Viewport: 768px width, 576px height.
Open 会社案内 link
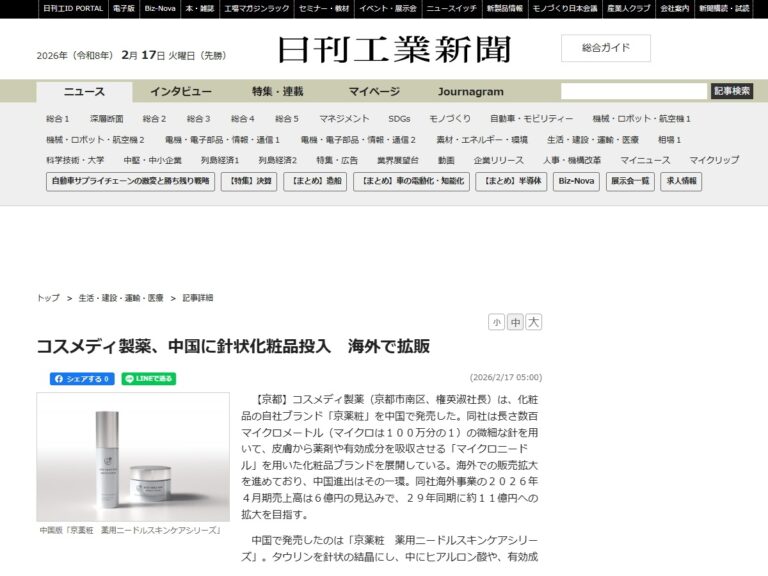click(674, 8)
